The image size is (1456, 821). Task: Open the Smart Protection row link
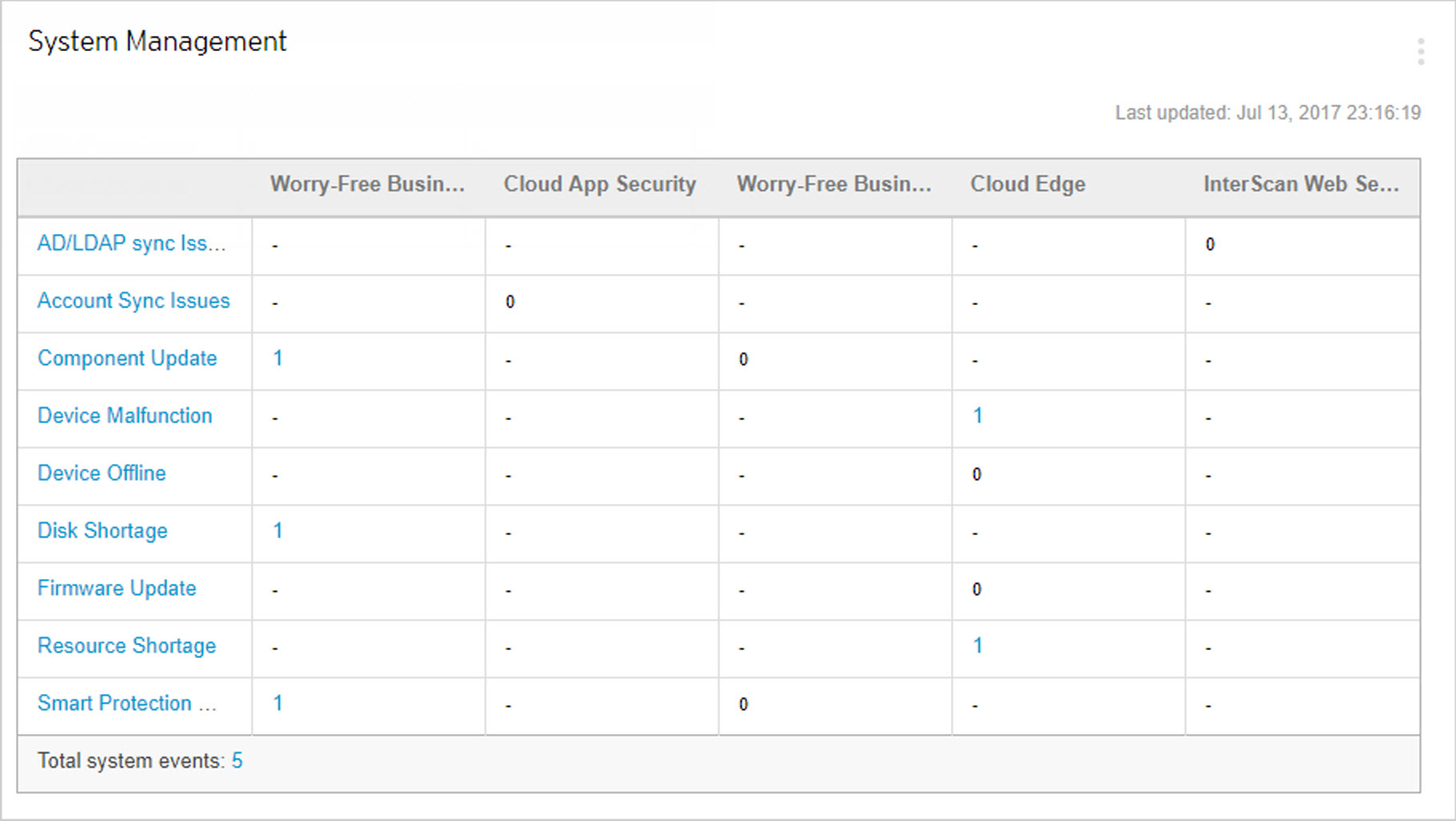click(126, 704)
